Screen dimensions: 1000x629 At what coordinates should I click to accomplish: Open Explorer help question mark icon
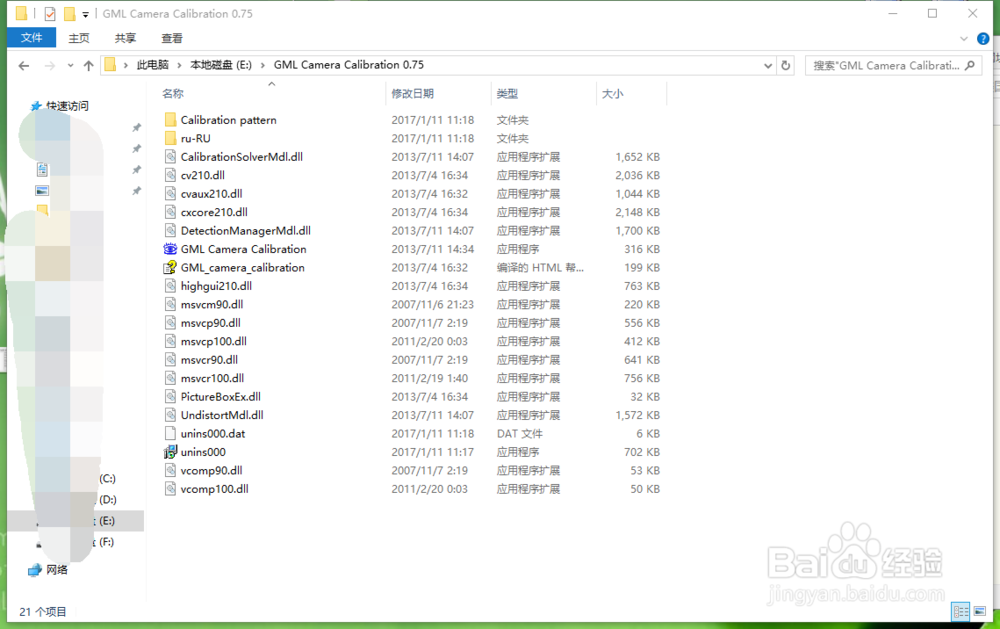[983, 39]
